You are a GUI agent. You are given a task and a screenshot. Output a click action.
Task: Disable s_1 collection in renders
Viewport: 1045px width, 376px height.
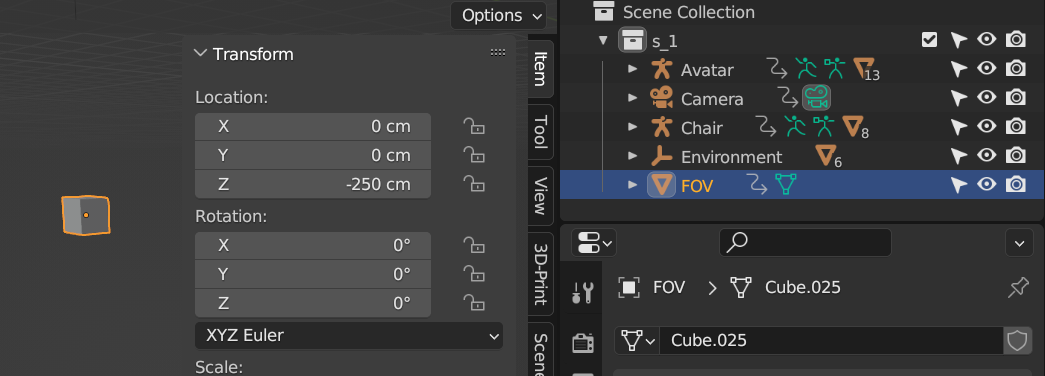(1015, 40)
